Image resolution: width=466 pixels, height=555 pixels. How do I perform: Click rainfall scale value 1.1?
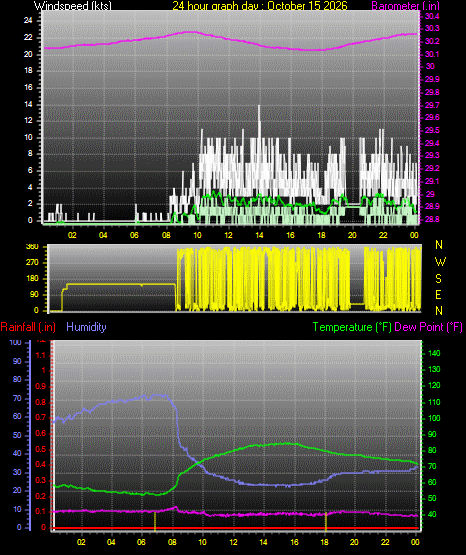[x=41, y=355]
